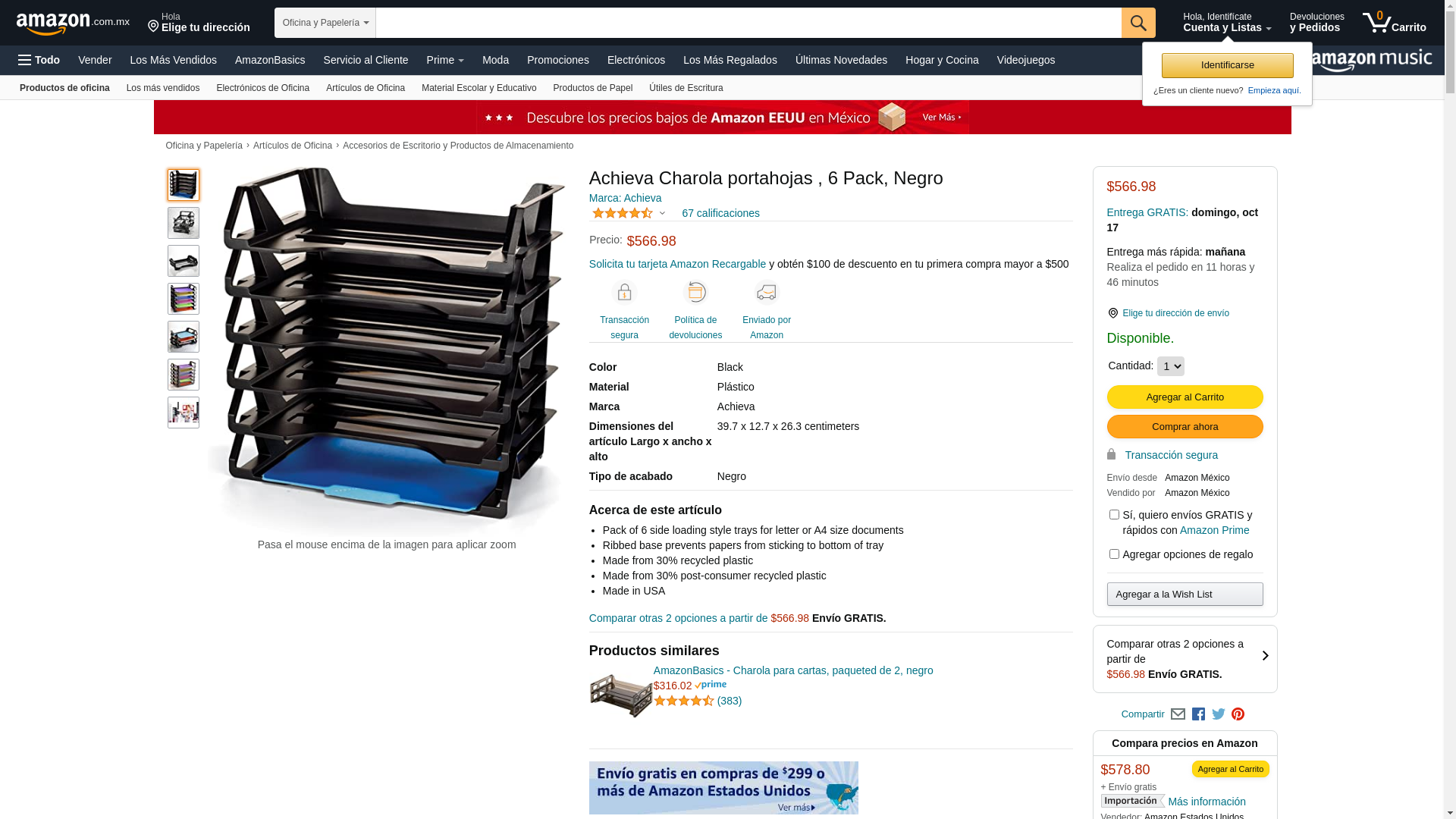Enable the Amazon Prime free shipping checkbox
The height and width of the screenshot is (819, 1456).
coord(1114,515)
